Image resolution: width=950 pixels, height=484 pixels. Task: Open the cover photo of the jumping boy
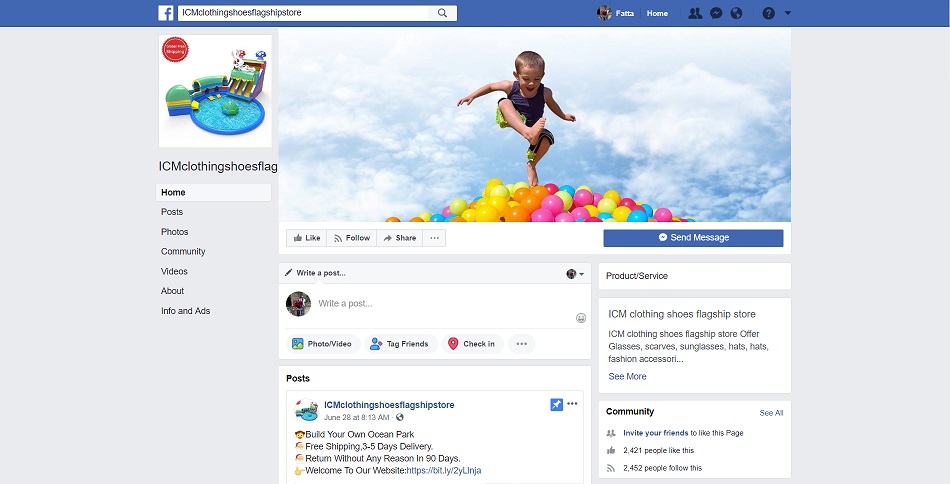[x=534, y=125]
